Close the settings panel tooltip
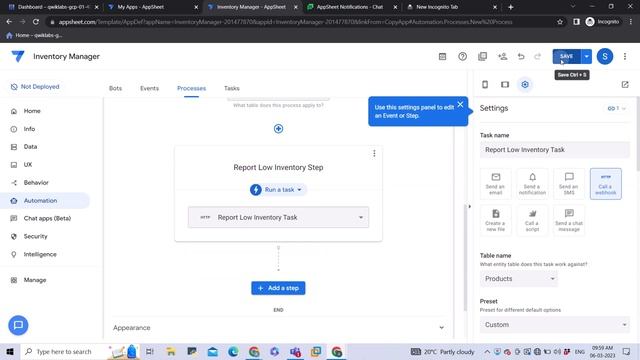This screenshot has height=360, width=640. [460, 104]
